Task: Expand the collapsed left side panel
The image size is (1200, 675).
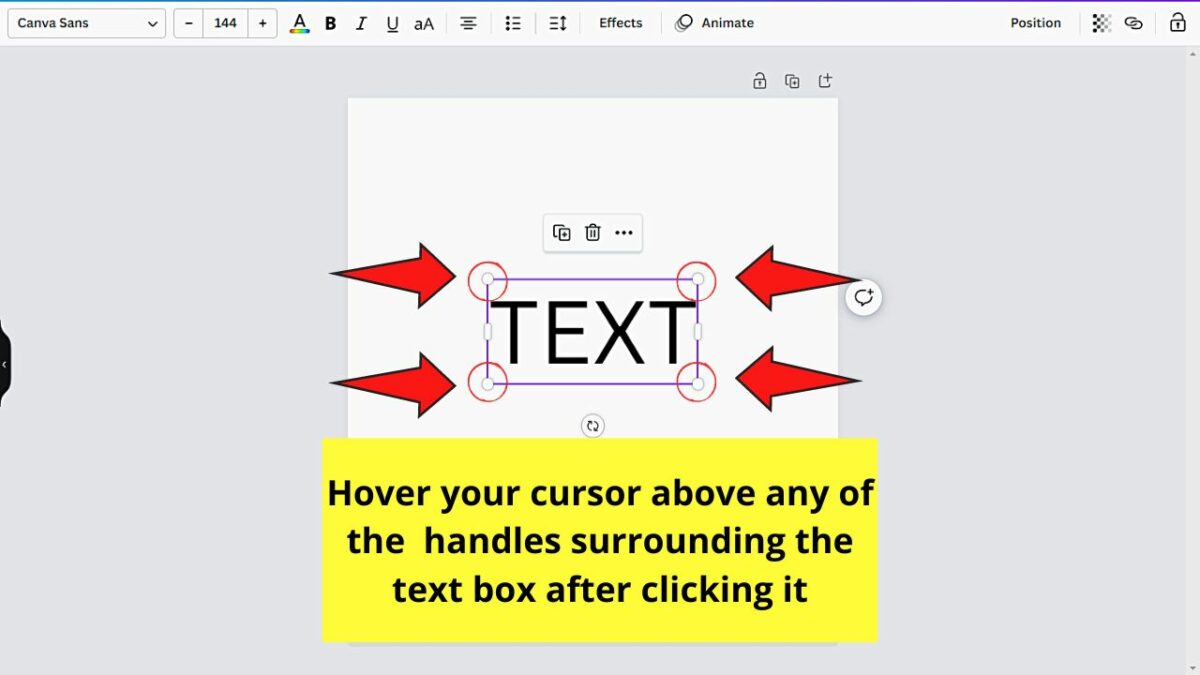Action: [x=6, y=363]
